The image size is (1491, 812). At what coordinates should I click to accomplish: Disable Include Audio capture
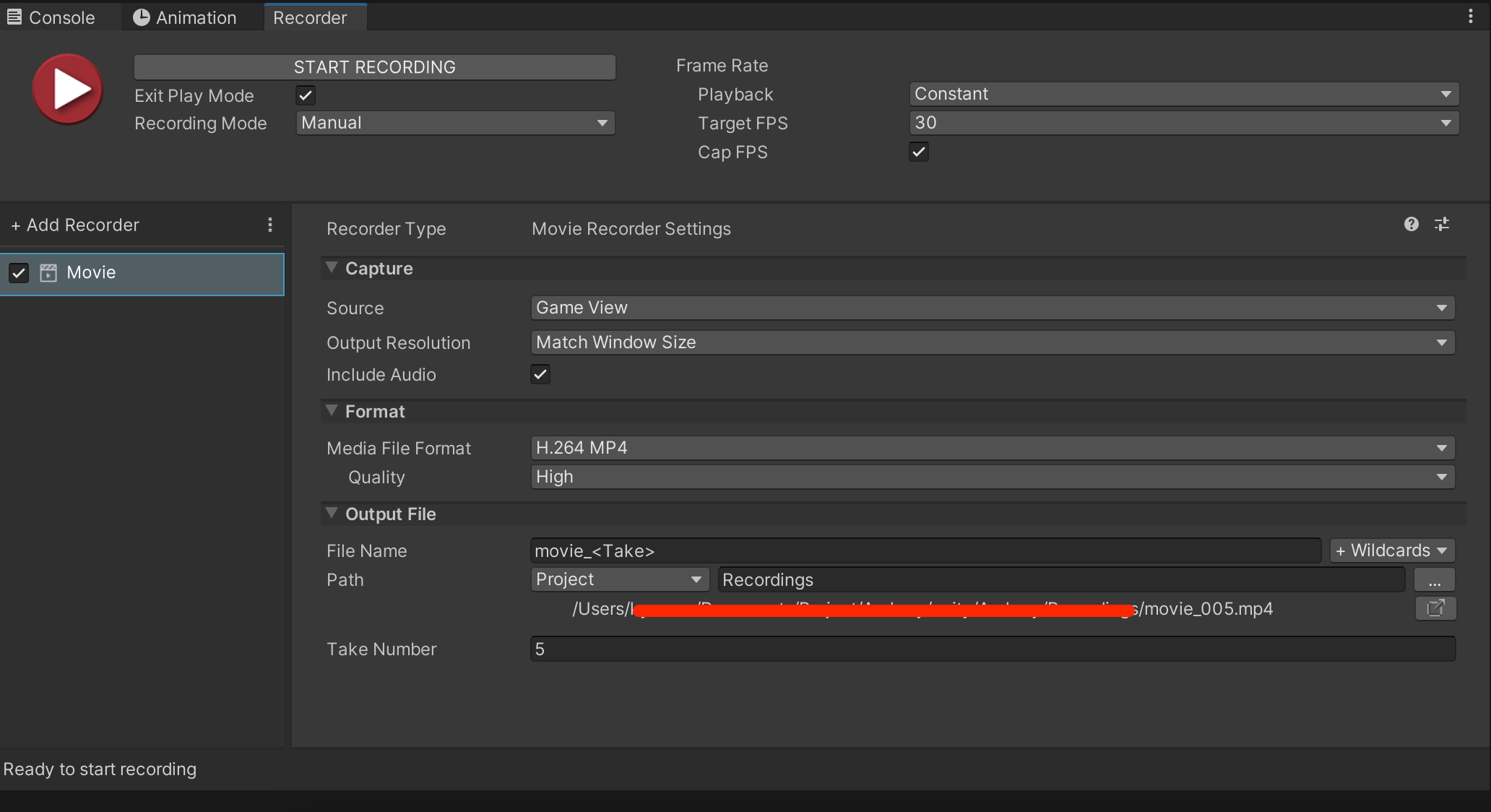click(540, 374)
